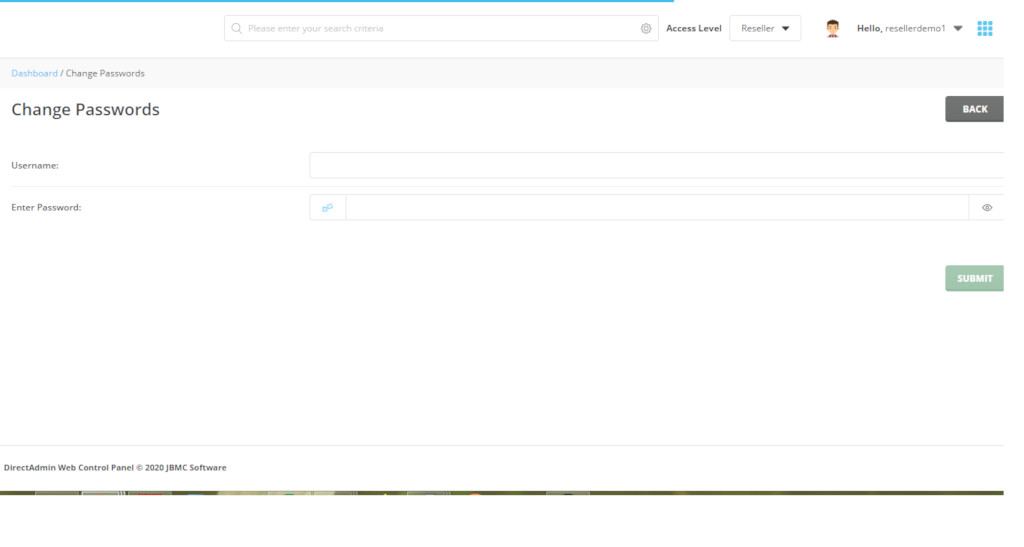
Task: Click the Username: label
Action: click(x=35, y=165)
